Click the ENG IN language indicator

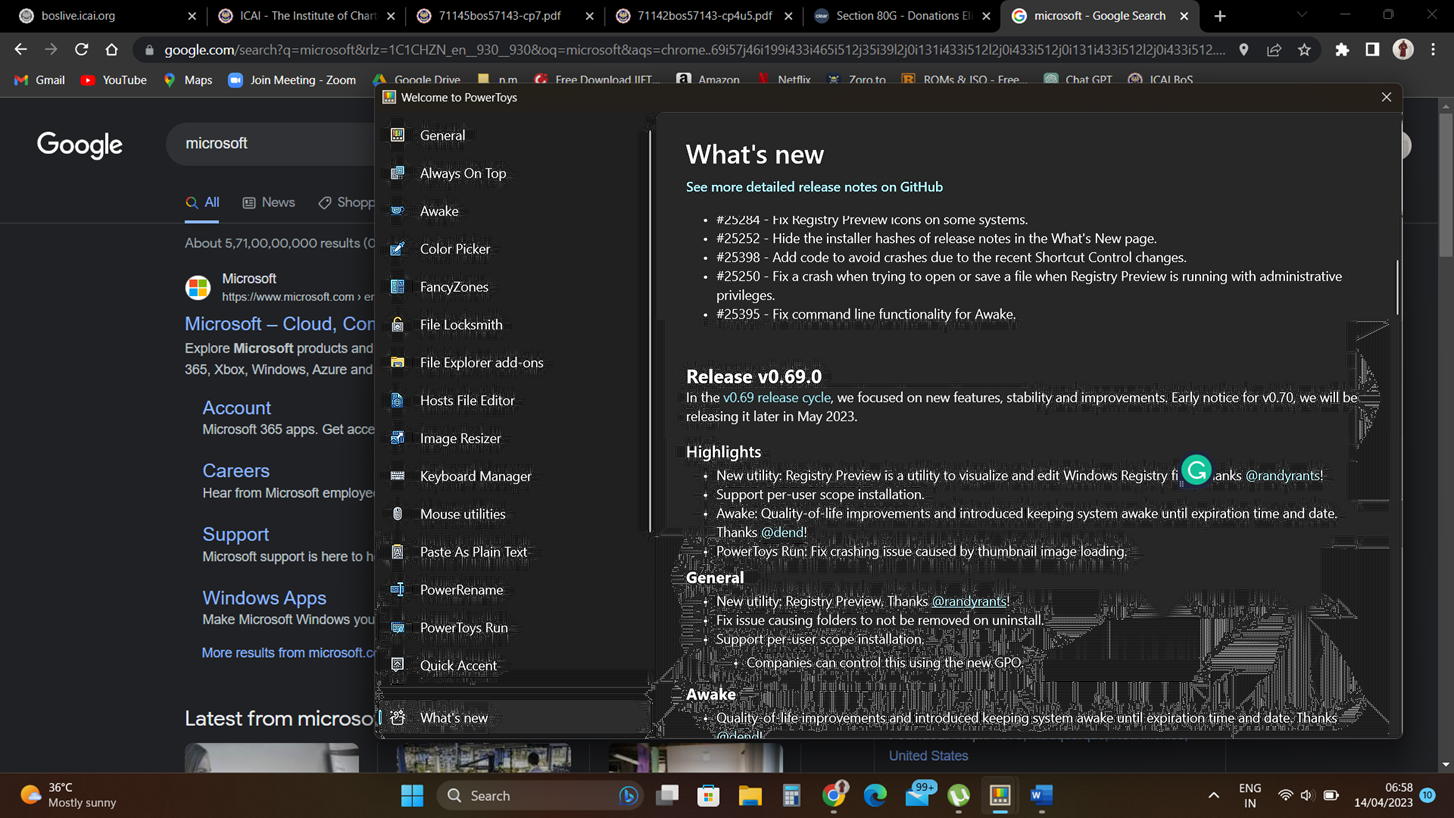tap(1250, 796)
